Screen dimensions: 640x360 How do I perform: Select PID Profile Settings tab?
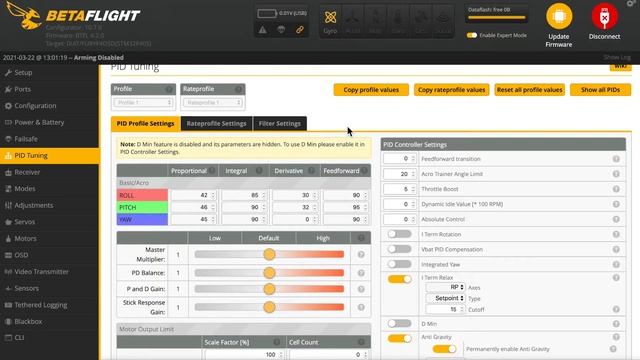(145, 124)
